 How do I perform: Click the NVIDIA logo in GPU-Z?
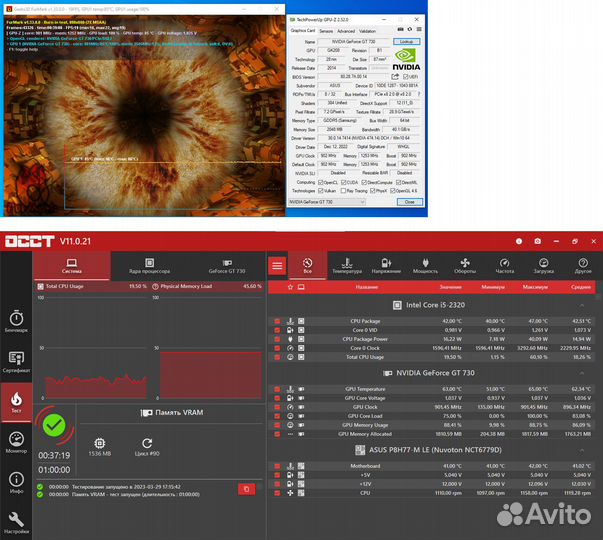[x=406, y=60]
